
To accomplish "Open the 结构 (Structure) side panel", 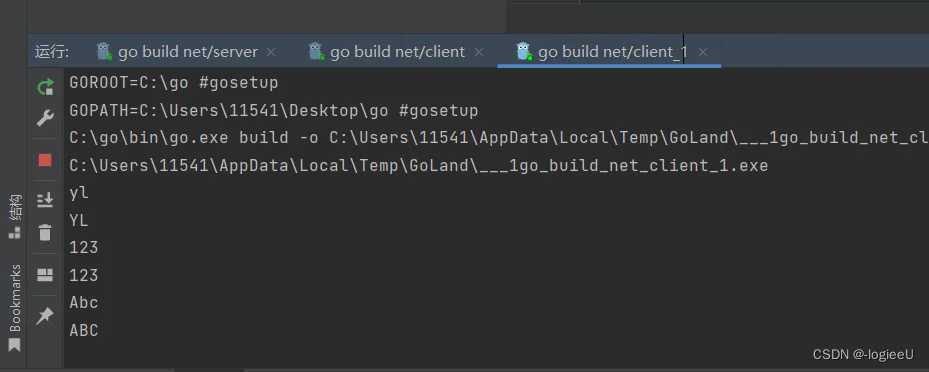I will 14,216.
